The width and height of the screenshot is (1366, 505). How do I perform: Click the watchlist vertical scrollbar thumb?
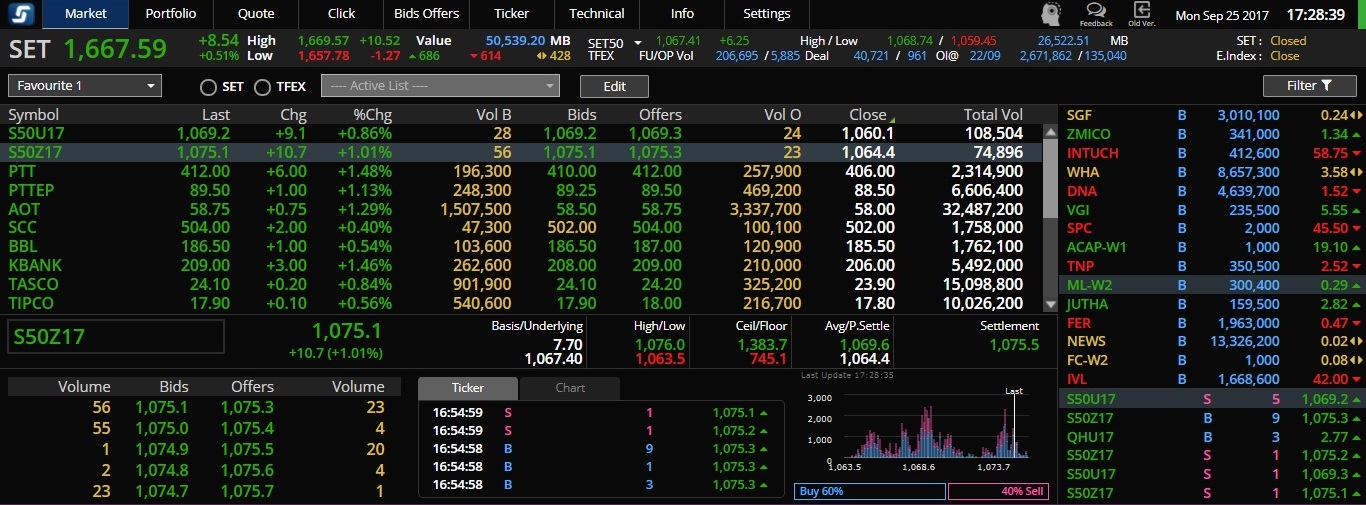point(1050,177)
